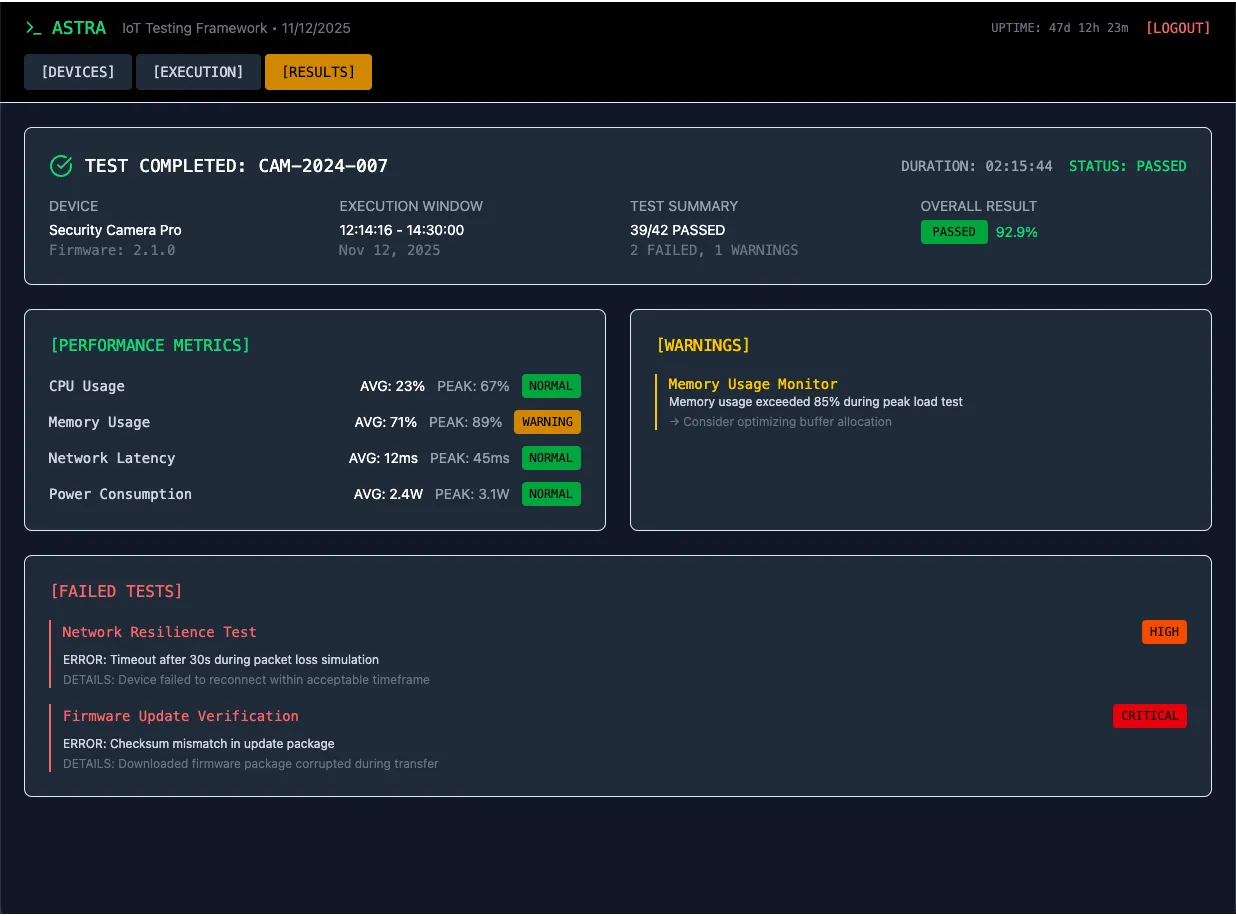The height and width of the screenshot is (916, 1236).
Task: Click the 39/42 PASSED summary
Action: pyautogui.click(x=678, y=230)
